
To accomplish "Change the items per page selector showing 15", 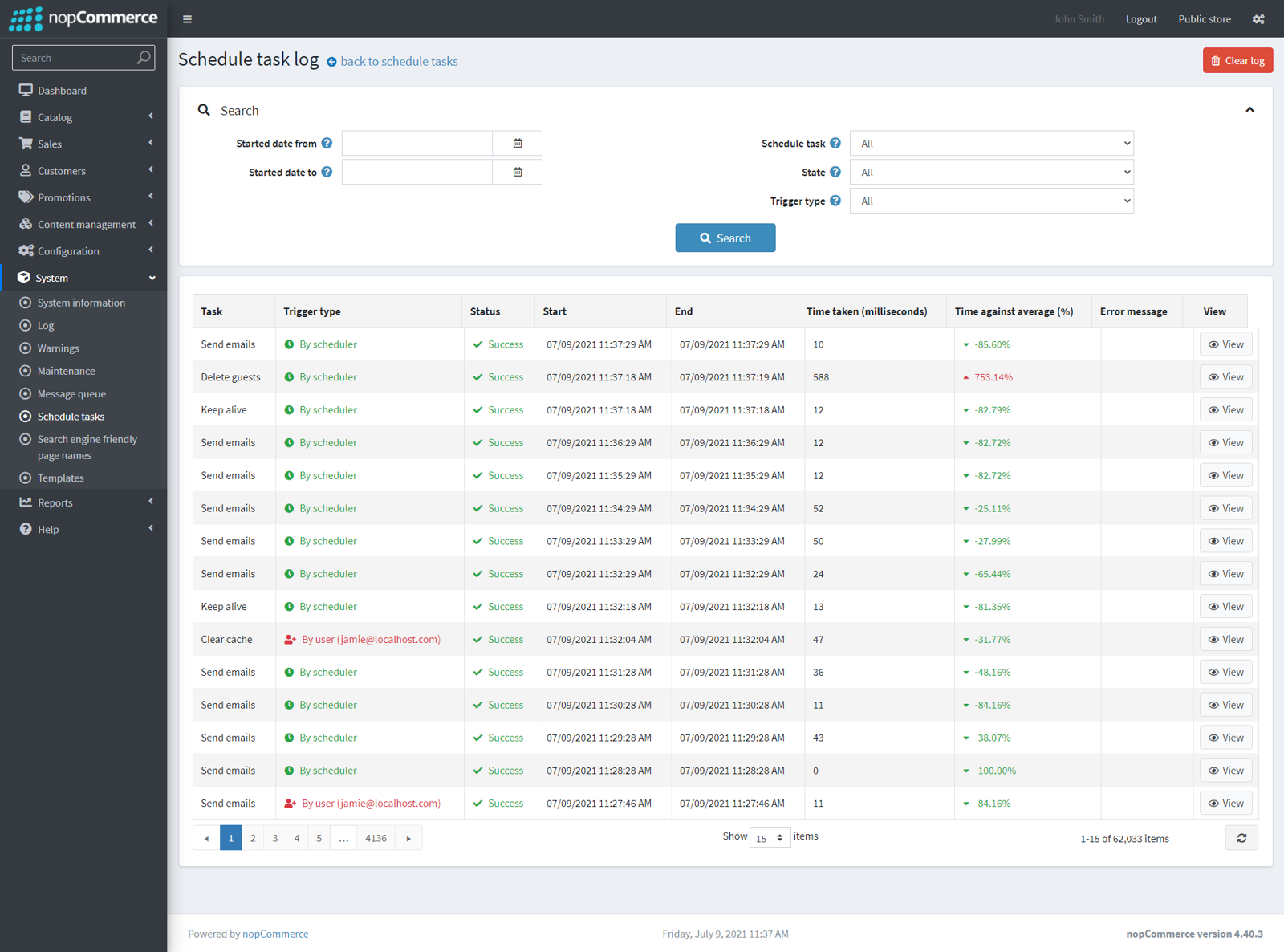I will 770,838.
